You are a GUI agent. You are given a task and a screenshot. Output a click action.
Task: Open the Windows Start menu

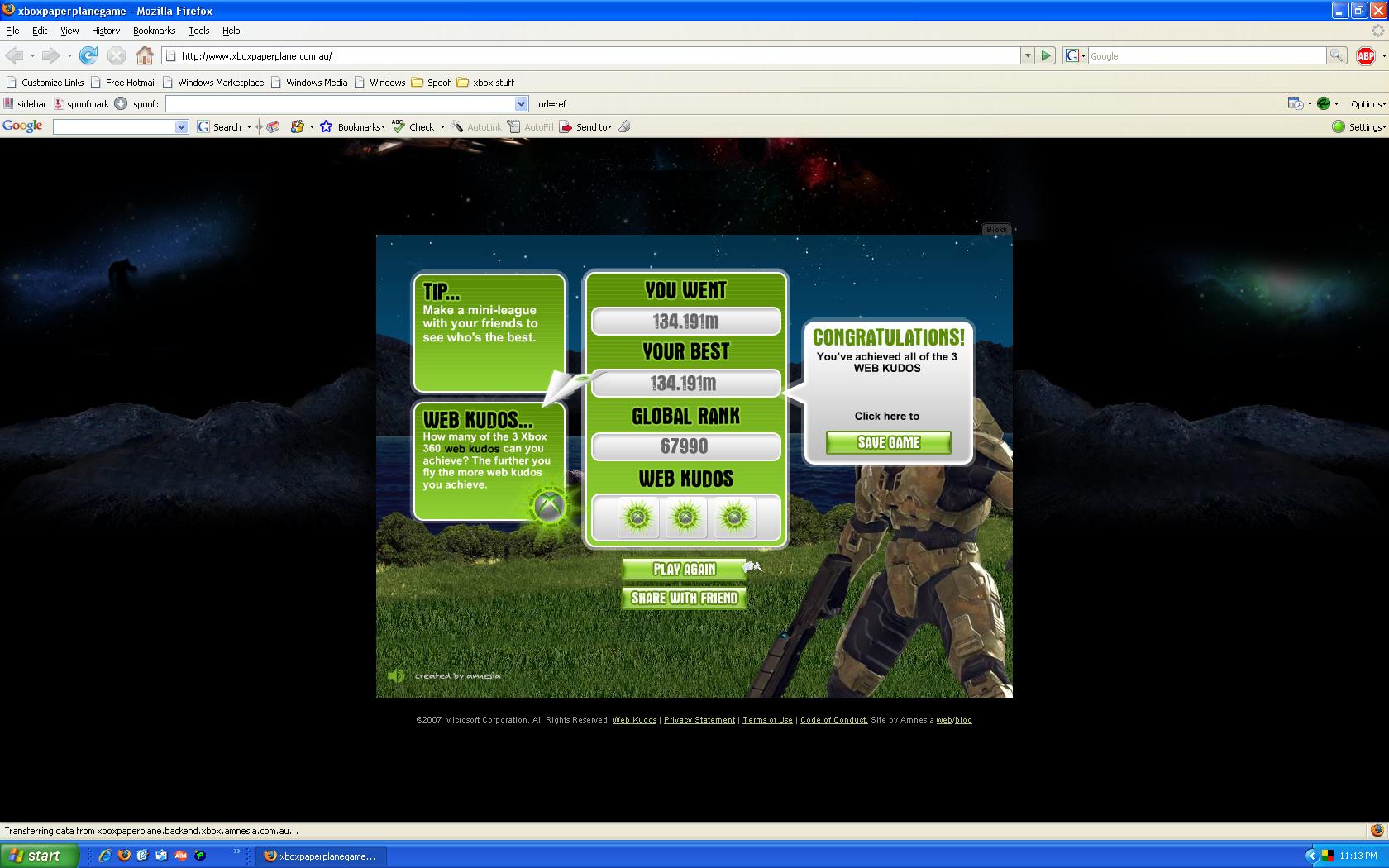(x=40, y=856)
